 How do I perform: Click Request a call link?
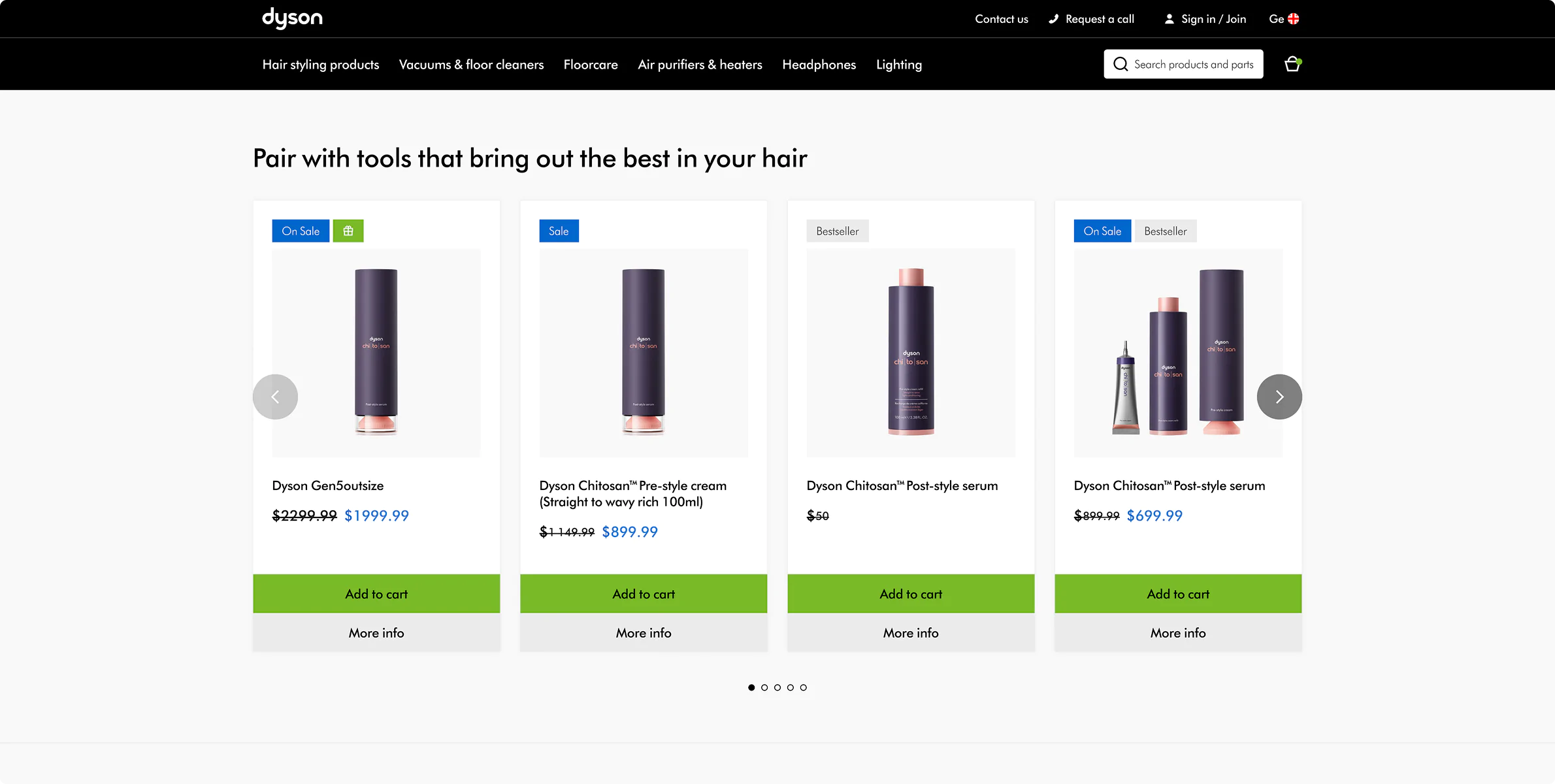tap(1100, 19)
